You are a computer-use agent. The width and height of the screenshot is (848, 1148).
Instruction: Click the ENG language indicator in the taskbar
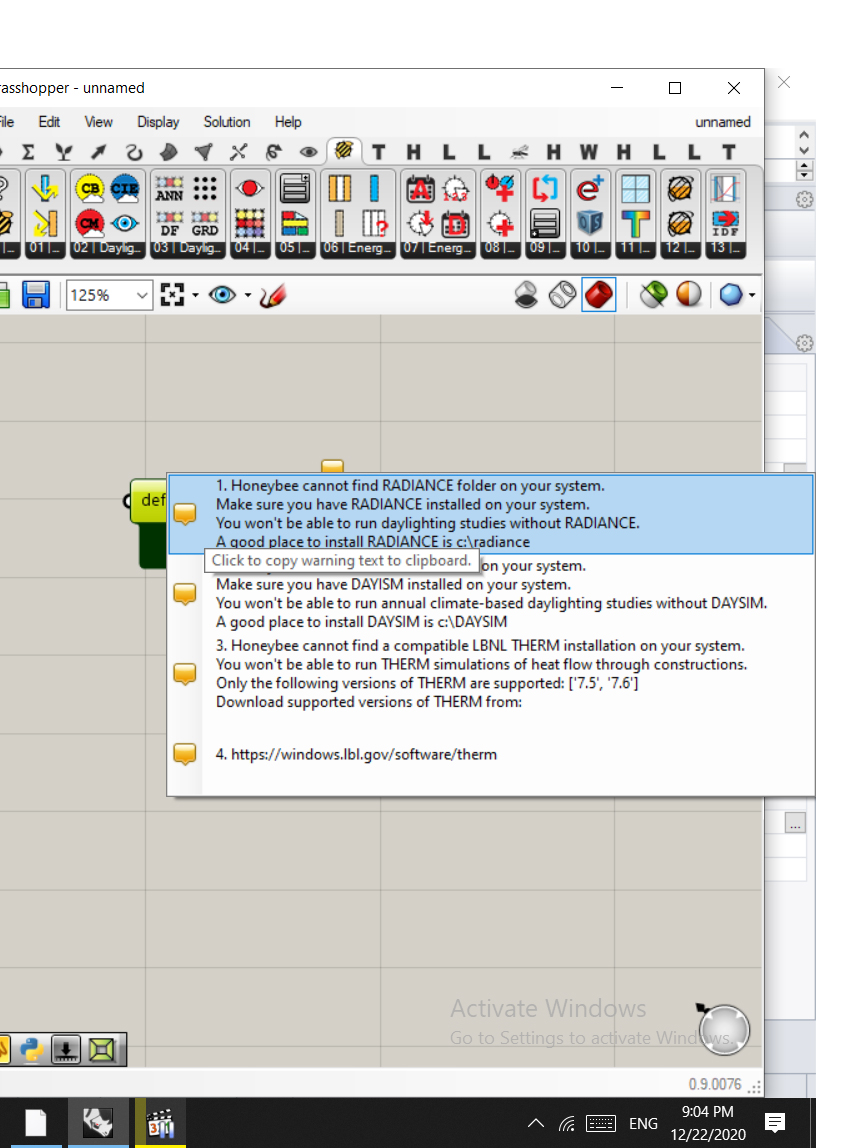click(x=643, y=1123)
